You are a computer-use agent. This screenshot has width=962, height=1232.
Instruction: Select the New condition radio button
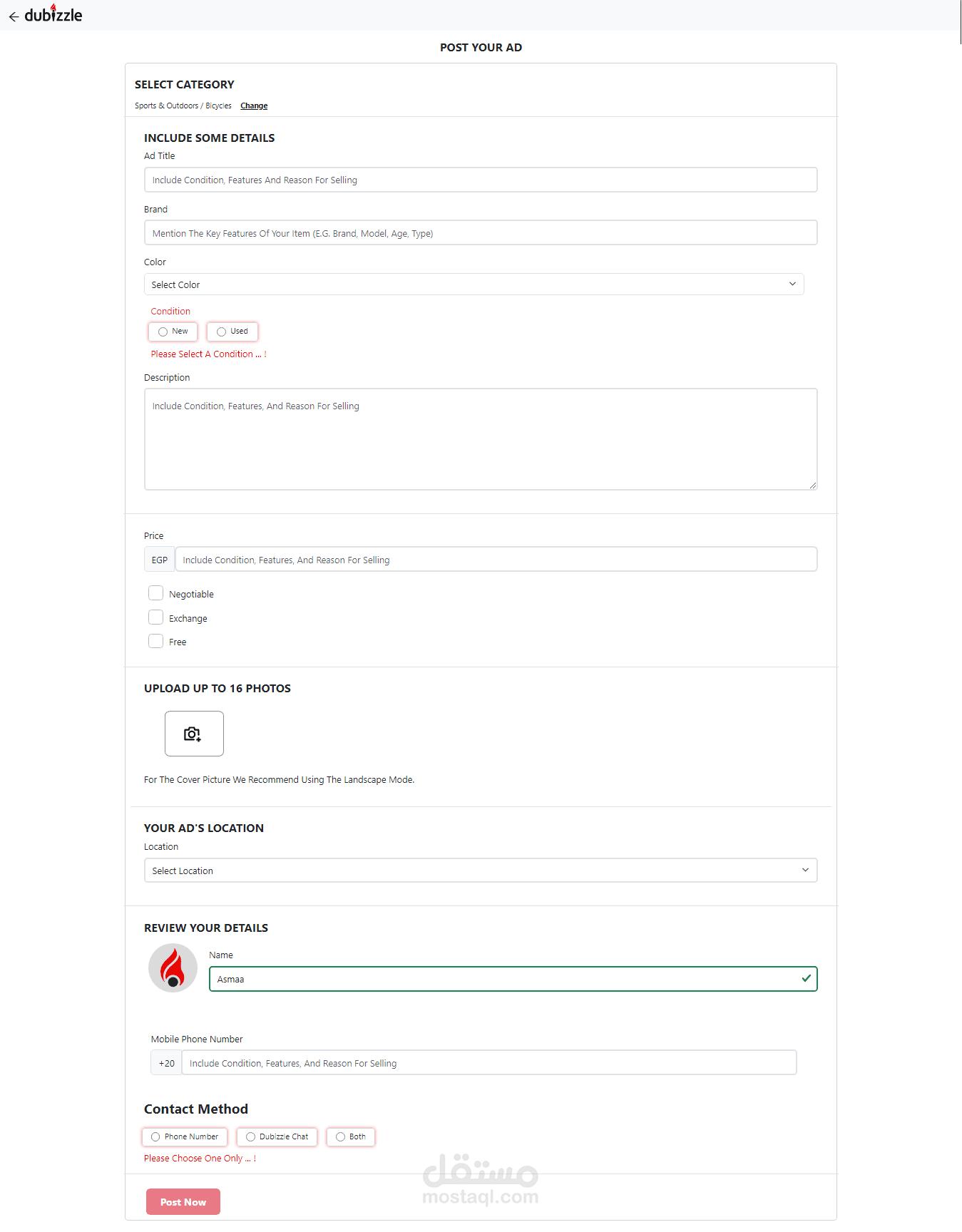[x=163, y=332]
